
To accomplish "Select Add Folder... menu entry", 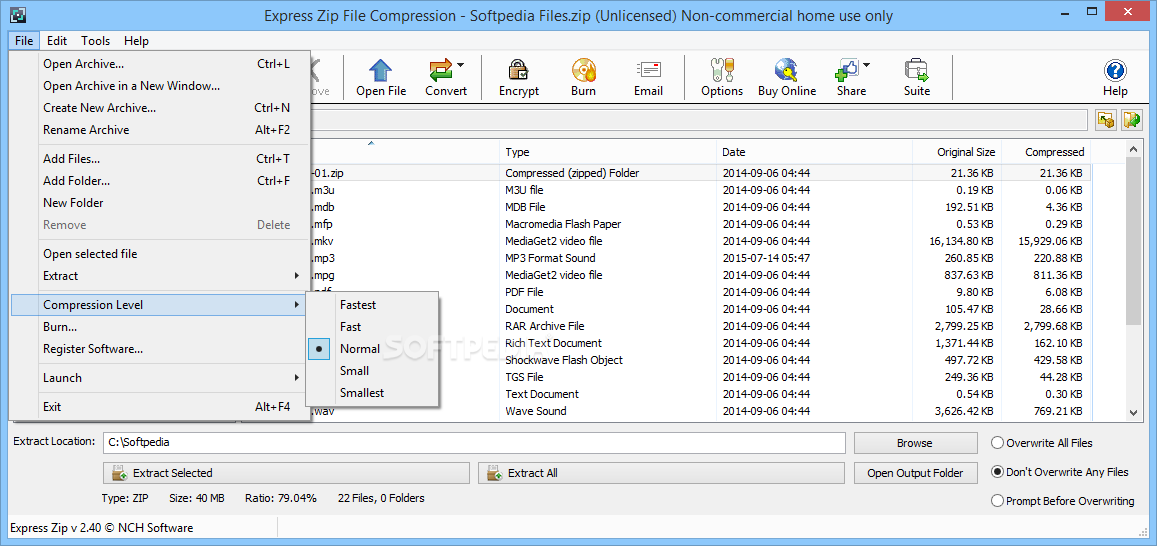I will pos(159,181).
